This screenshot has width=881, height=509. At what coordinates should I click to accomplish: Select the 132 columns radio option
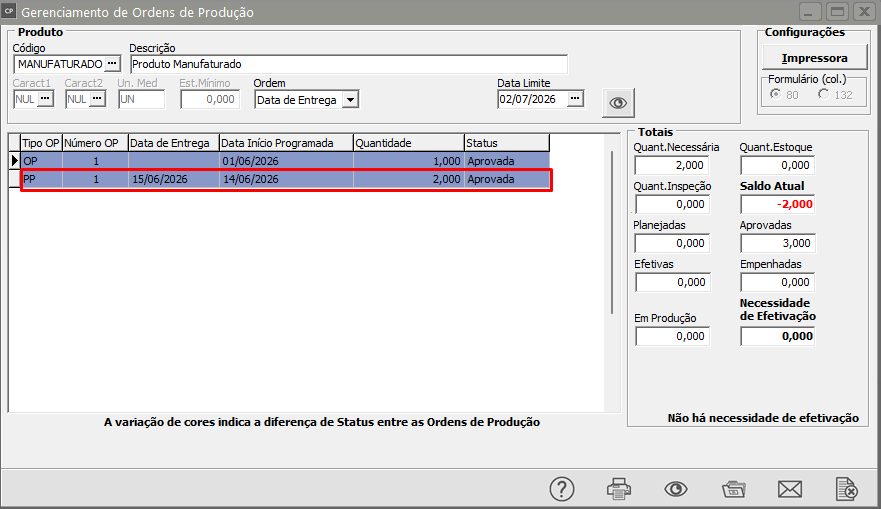(x=823, y=94)
